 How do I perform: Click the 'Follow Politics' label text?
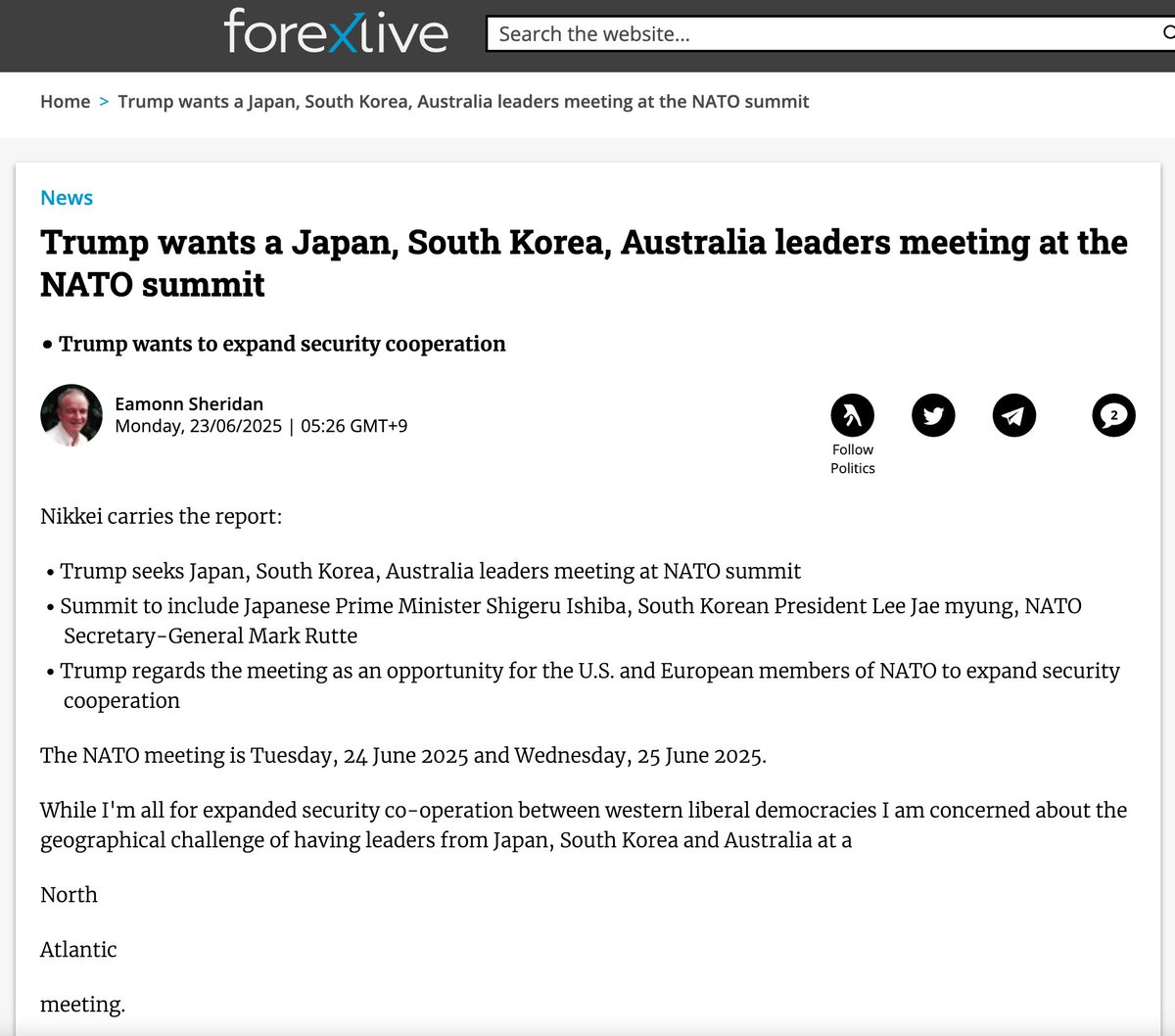(x=853, y=459)
